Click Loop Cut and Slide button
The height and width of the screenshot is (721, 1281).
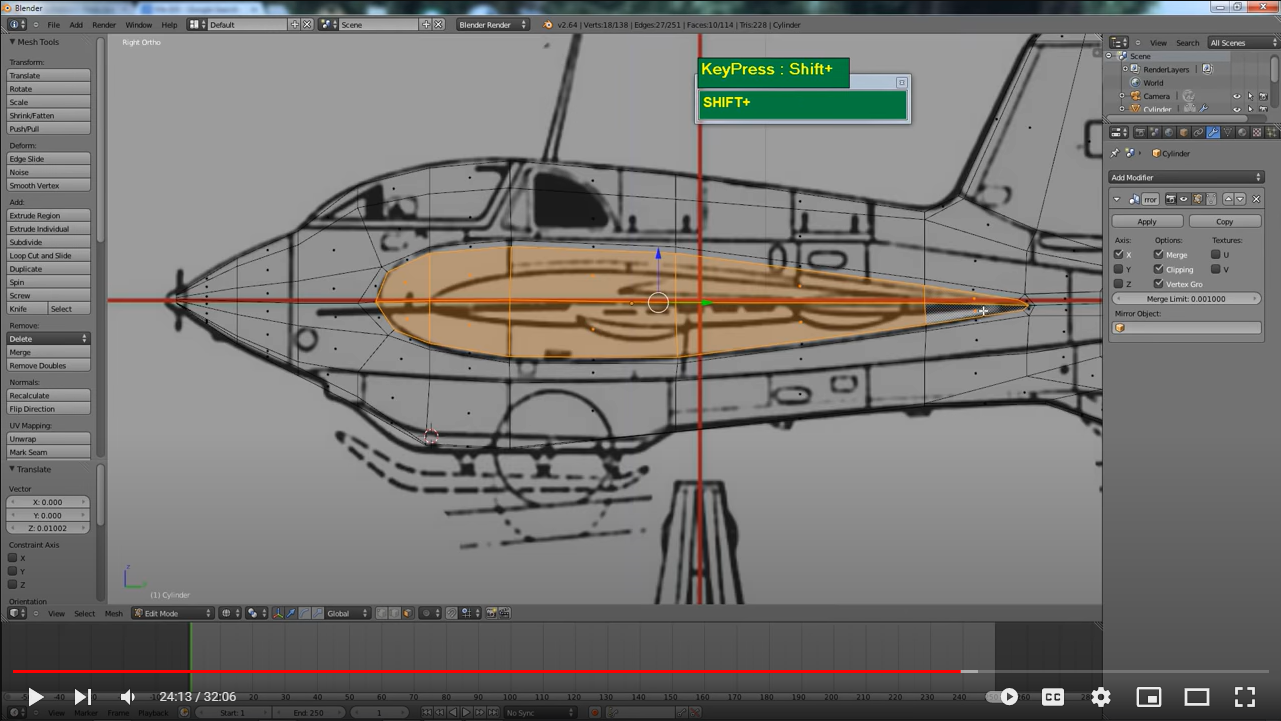tap(49, 255)
